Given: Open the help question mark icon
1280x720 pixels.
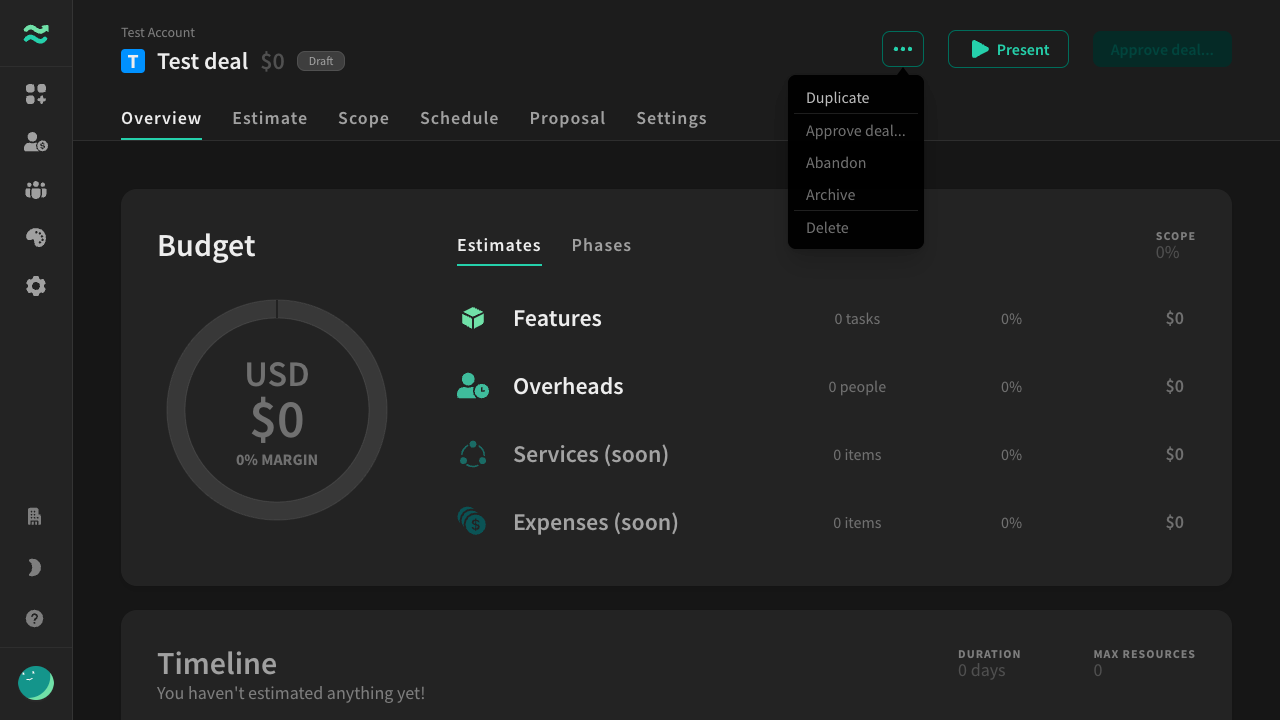Looking at the screenshot, I should click(35, 619).
